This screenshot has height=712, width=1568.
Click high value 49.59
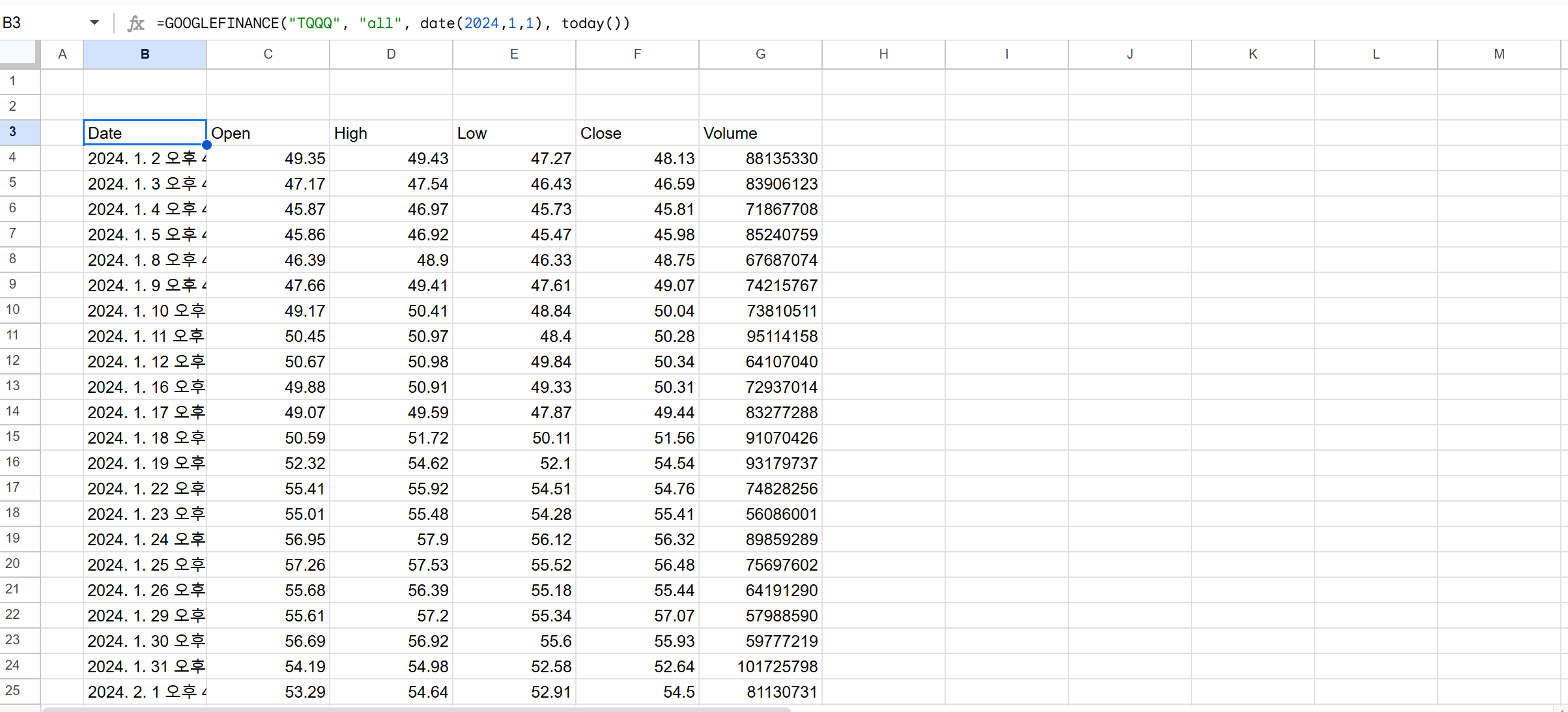pyautogui.click(x=391, y=412)
